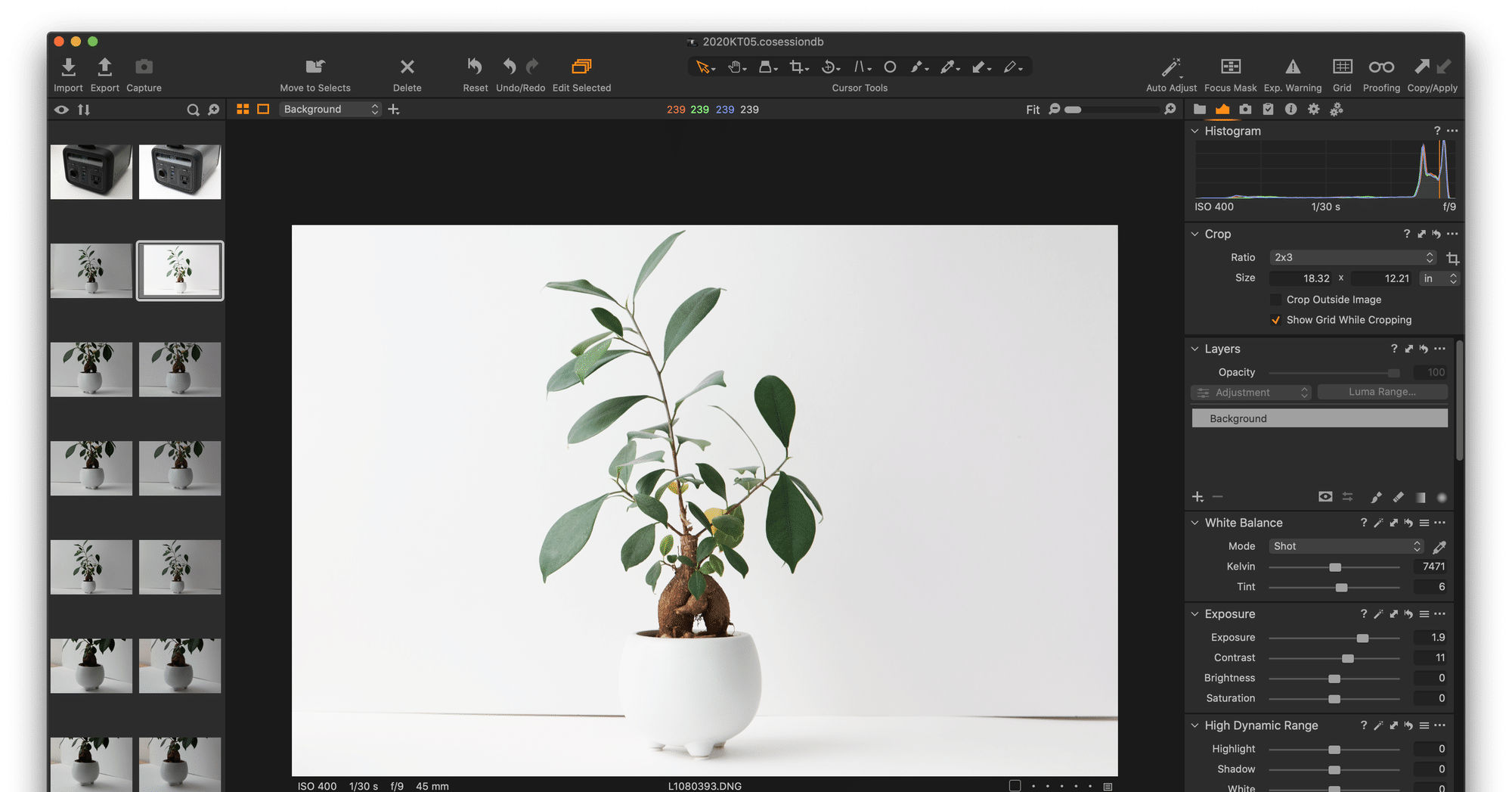Open the Export dialog from the toolbar
This screenshot has height=792, width=1512.
pos(105,67)
